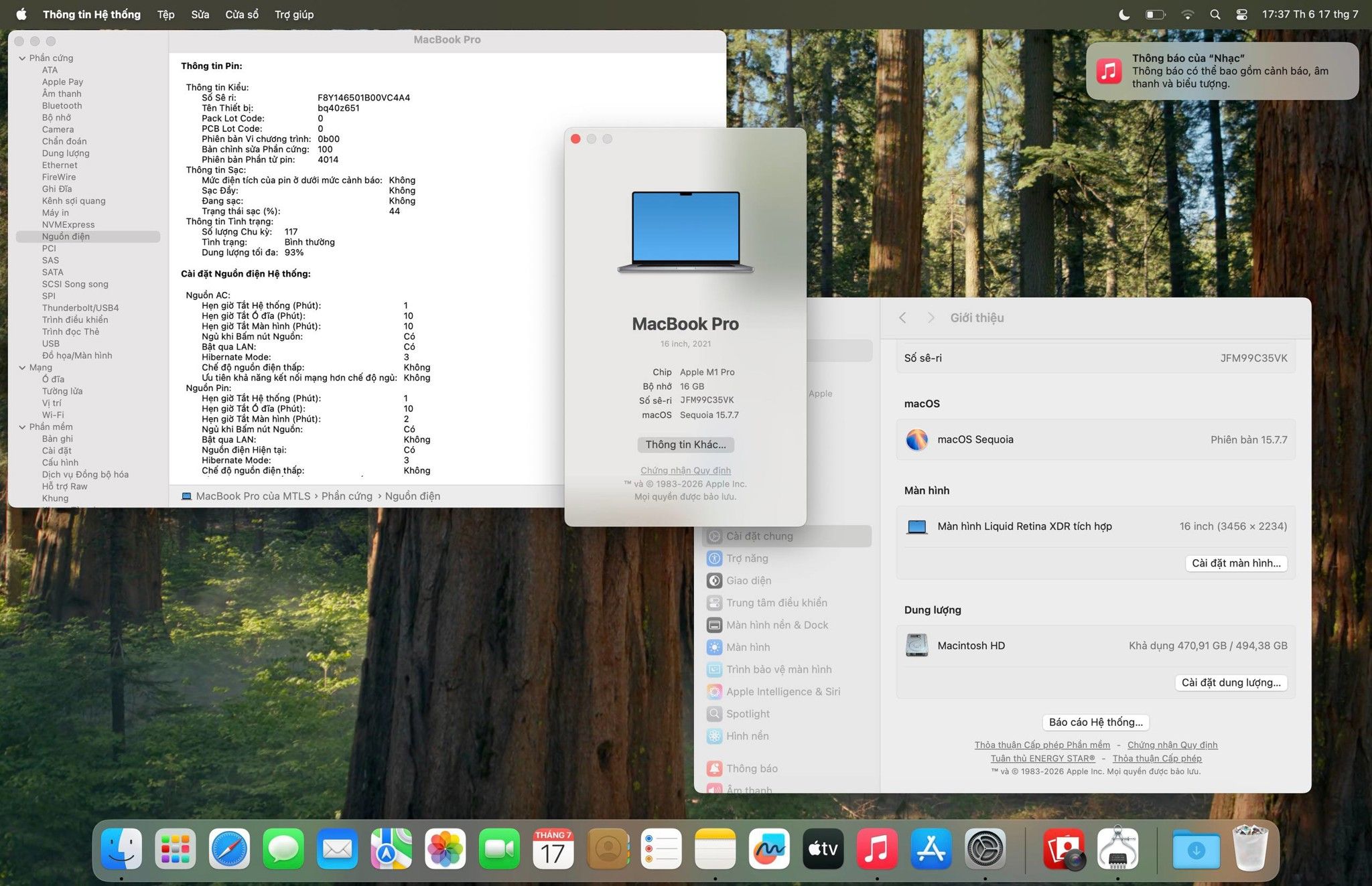The image size is (1372, 886).
Task: Collapse the Phần mềm section in System Information
Action: 22,427
